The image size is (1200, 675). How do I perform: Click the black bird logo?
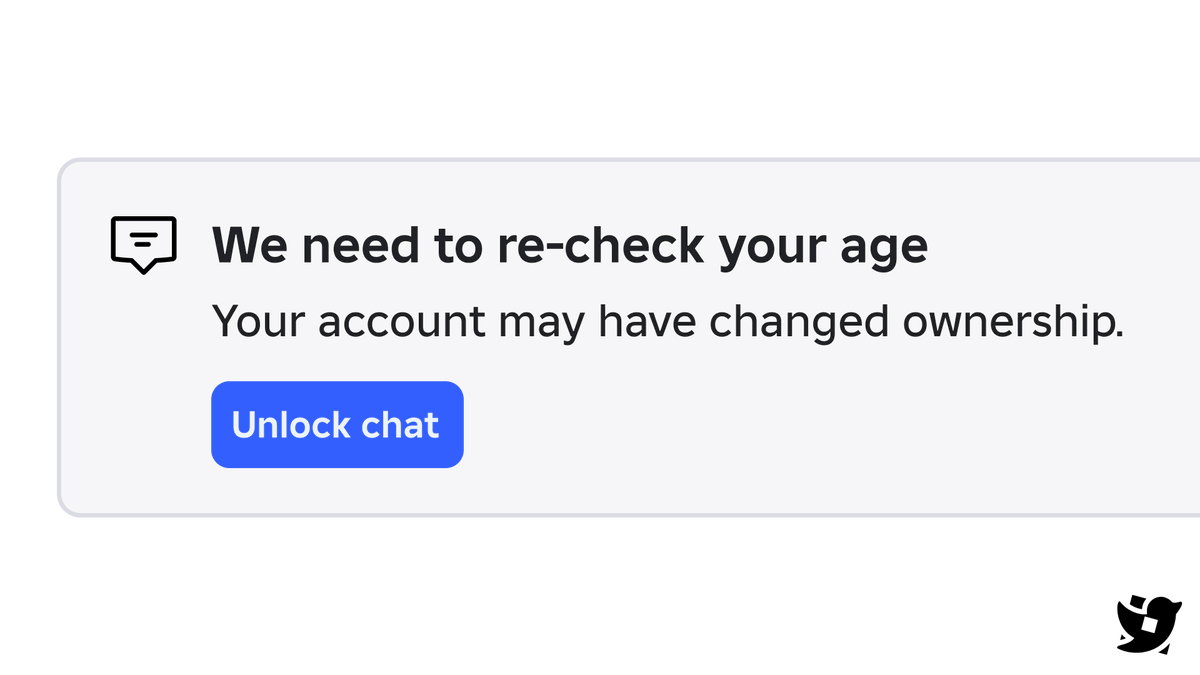(1149, 623)
